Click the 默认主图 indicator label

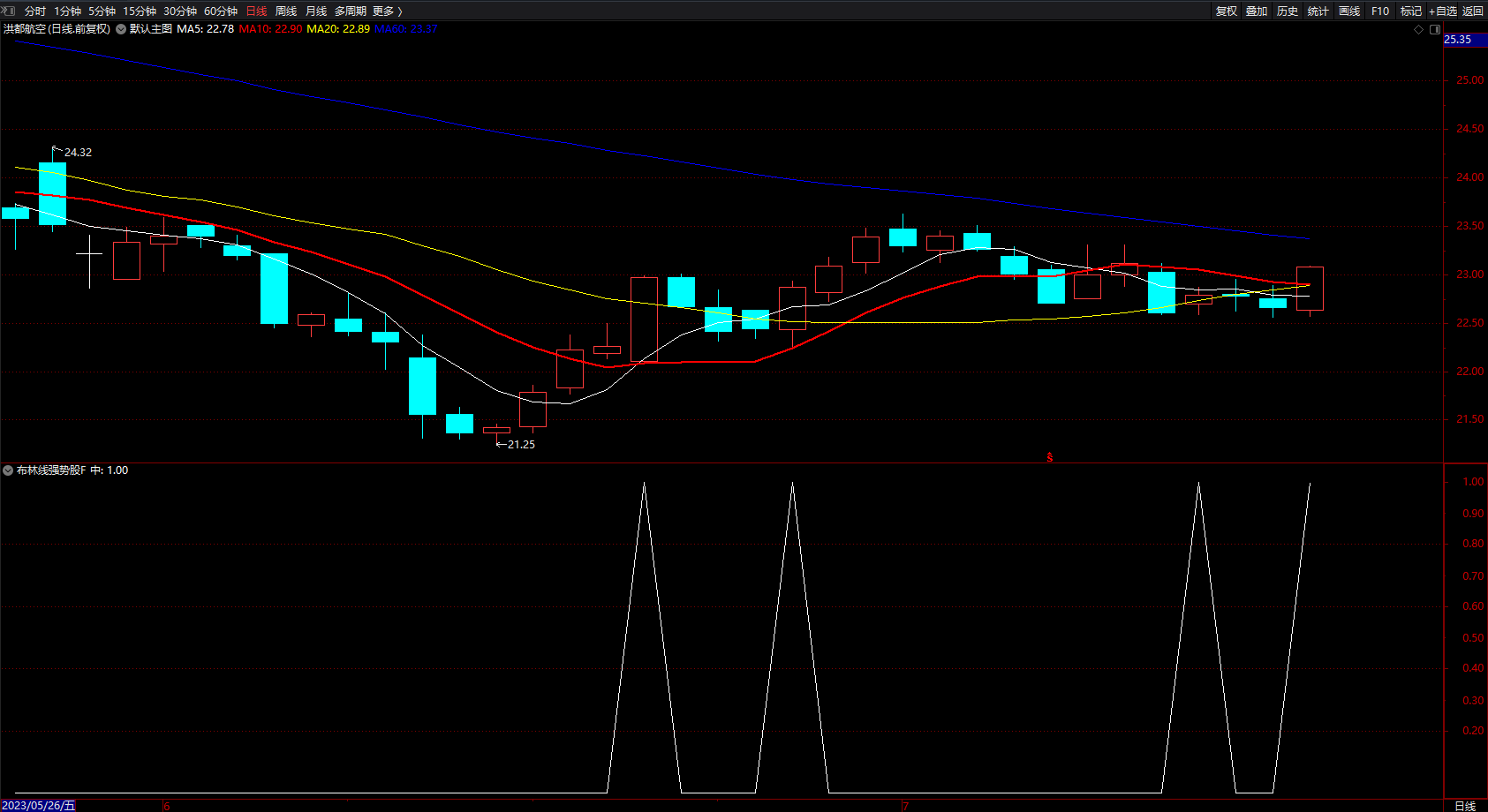pos(151,29)
